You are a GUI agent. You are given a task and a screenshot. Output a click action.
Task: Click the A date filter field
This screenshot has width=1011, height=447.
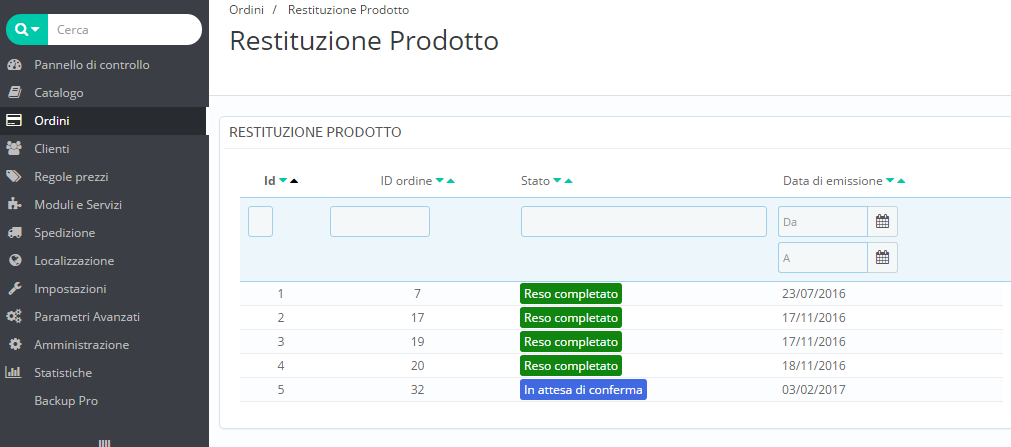823,257
